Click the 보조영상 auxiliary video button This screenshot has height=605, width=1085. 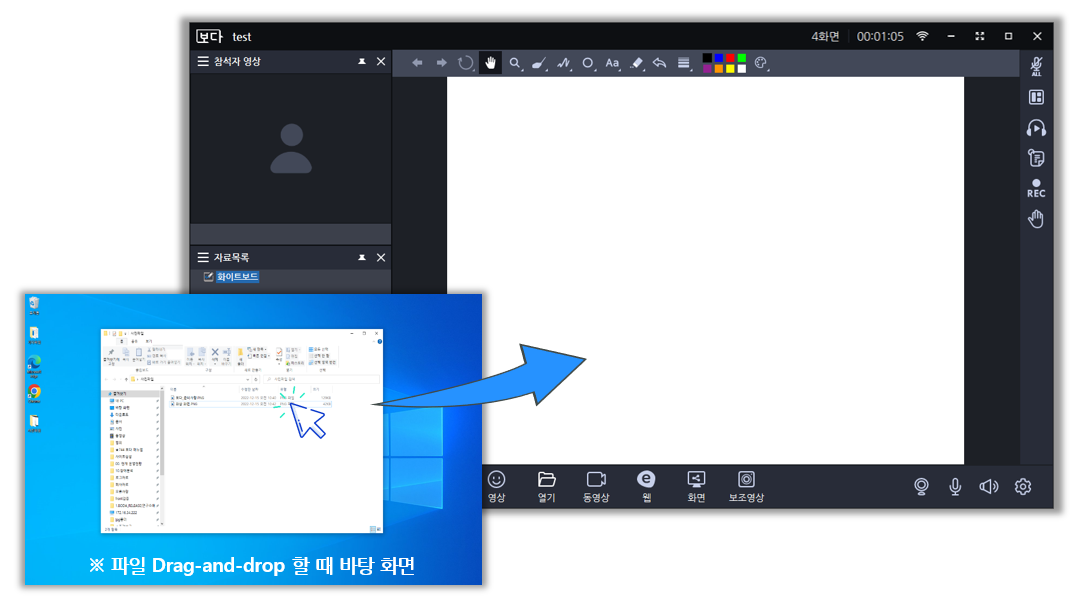point(746,487)
